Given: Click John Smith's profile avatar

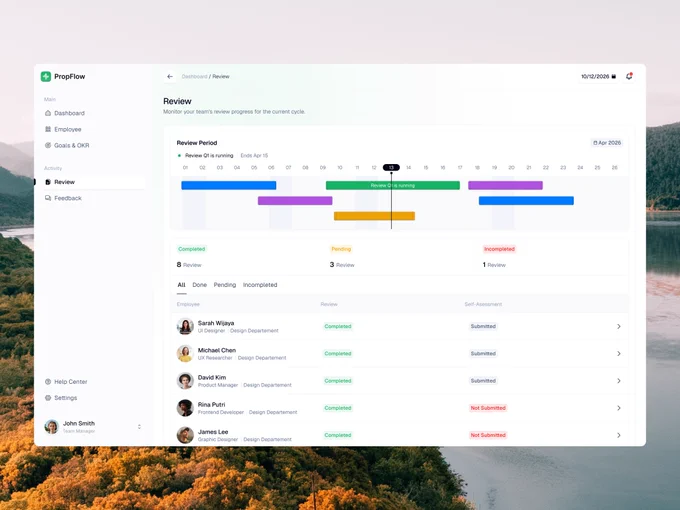Looking at the screenshot, I should click(52, 427).
